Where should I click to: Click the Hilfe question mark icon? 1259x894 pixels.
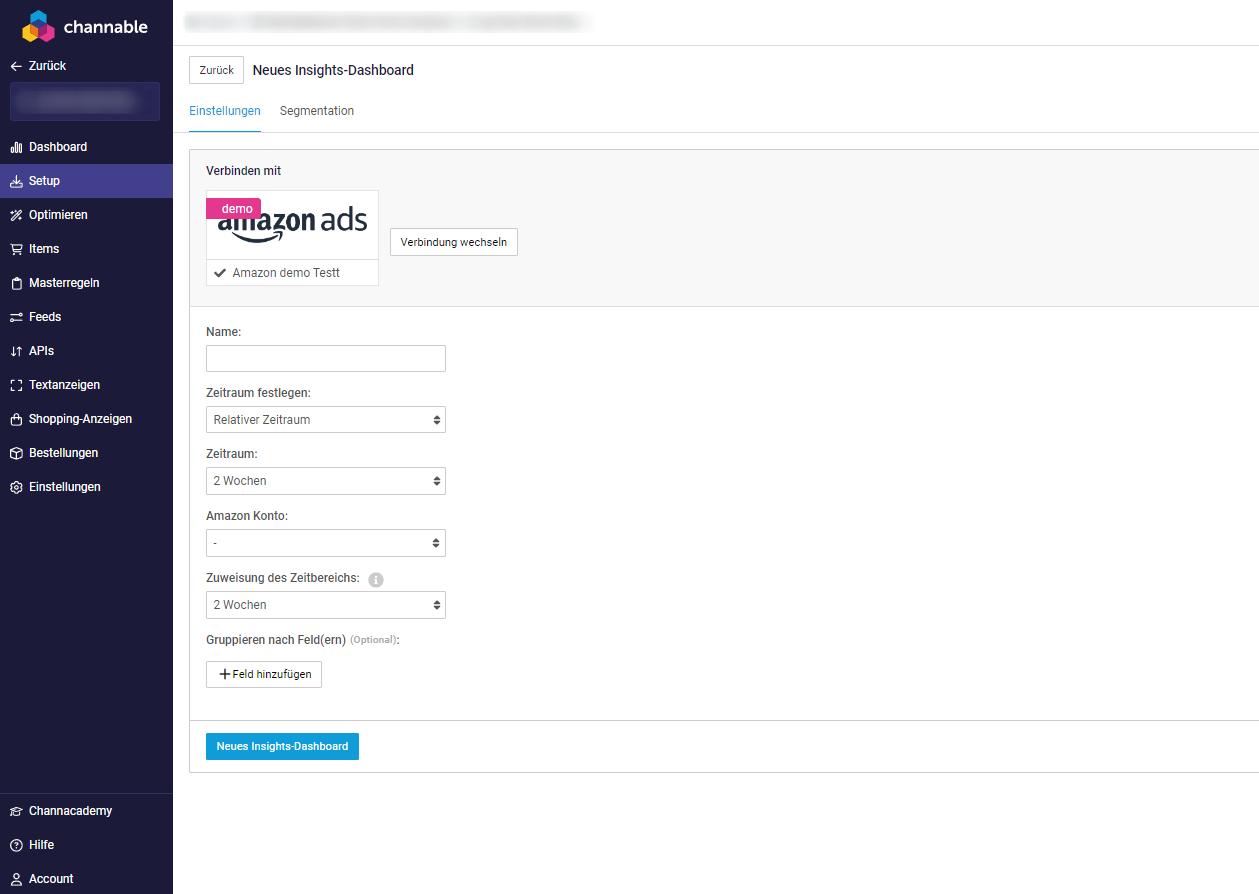tap(16, 845)
